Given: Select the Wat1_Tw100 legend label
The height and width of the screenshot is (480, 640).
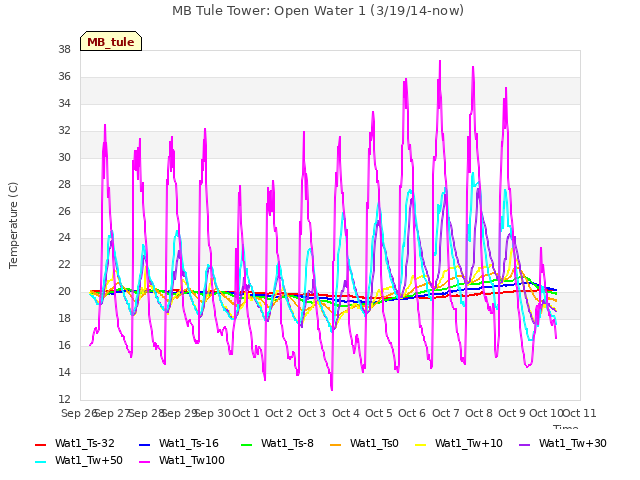Looking at the screenshot, I should (191, 460).
